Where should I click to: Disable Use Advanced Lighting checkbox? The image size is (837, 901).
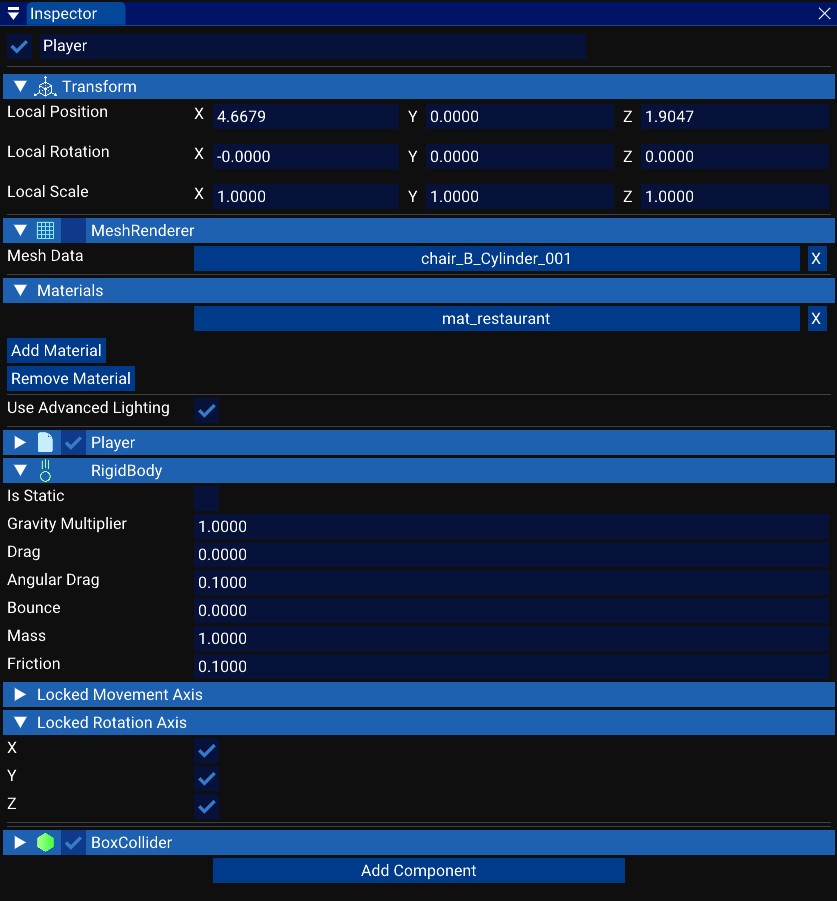(x=206, y=410)
